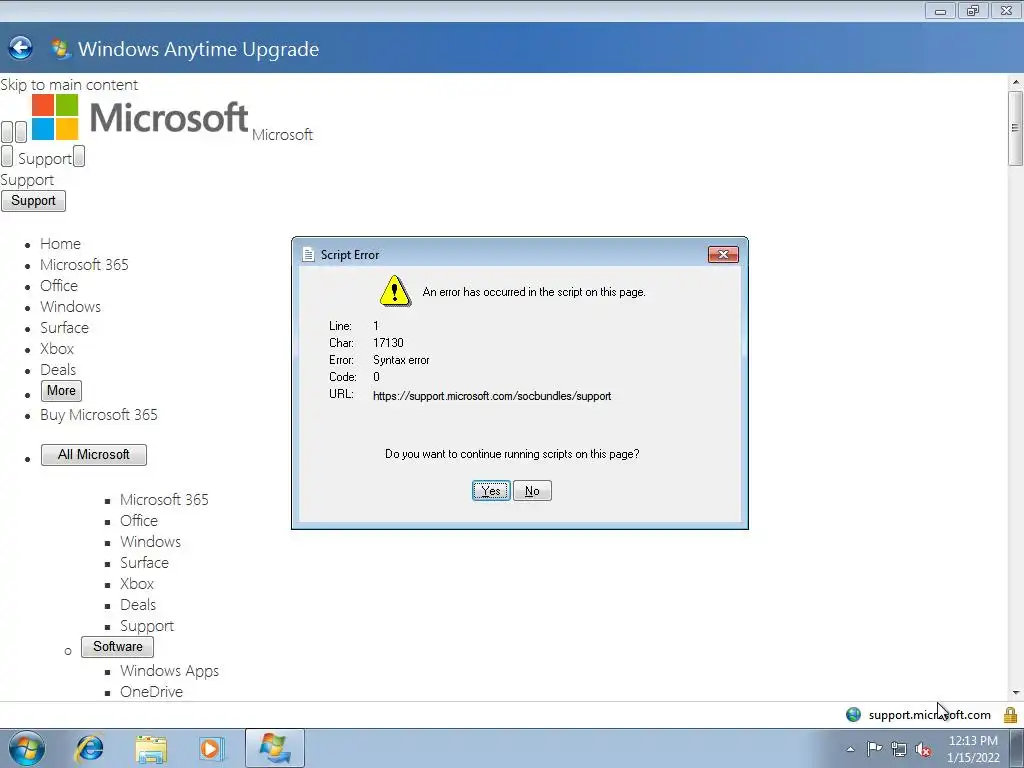The height and width of the screenshot is (768, 1024).
Task: Click the Script Error dialog title icon
Action: tap(308, 255)
